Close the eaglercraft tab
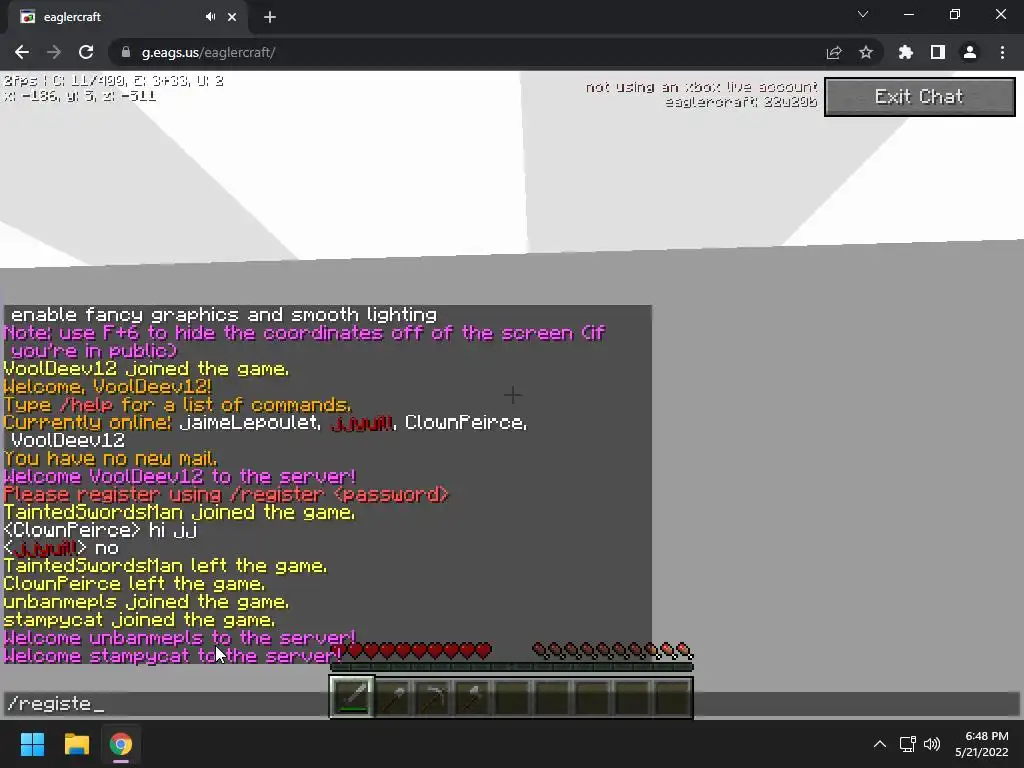Viewport: 1024px width, 768px height. tap(232, 17)
